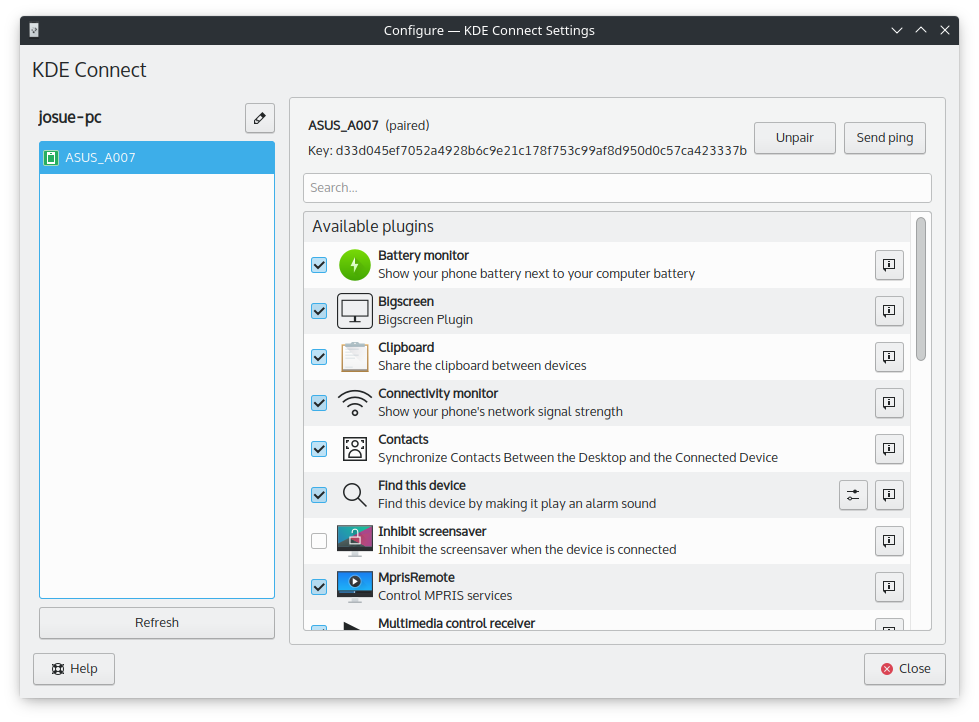This screenshot has height=722, width=979.
Task: Maximize the KDE Connect Settings window
Action: pos(921,30)
